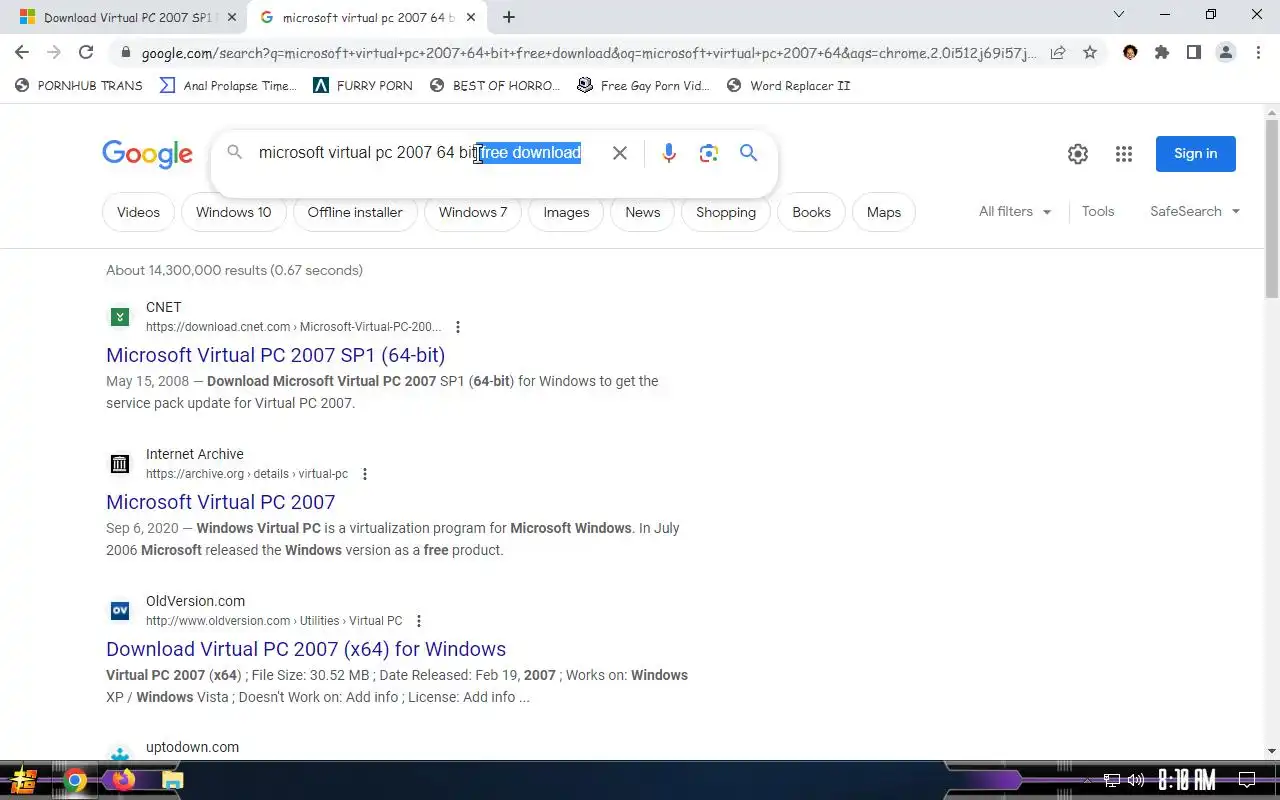The height and width of the screenshot is (800, 1280).
Task: Open more options for the CNET result
Action: click(x=458, y=327)
